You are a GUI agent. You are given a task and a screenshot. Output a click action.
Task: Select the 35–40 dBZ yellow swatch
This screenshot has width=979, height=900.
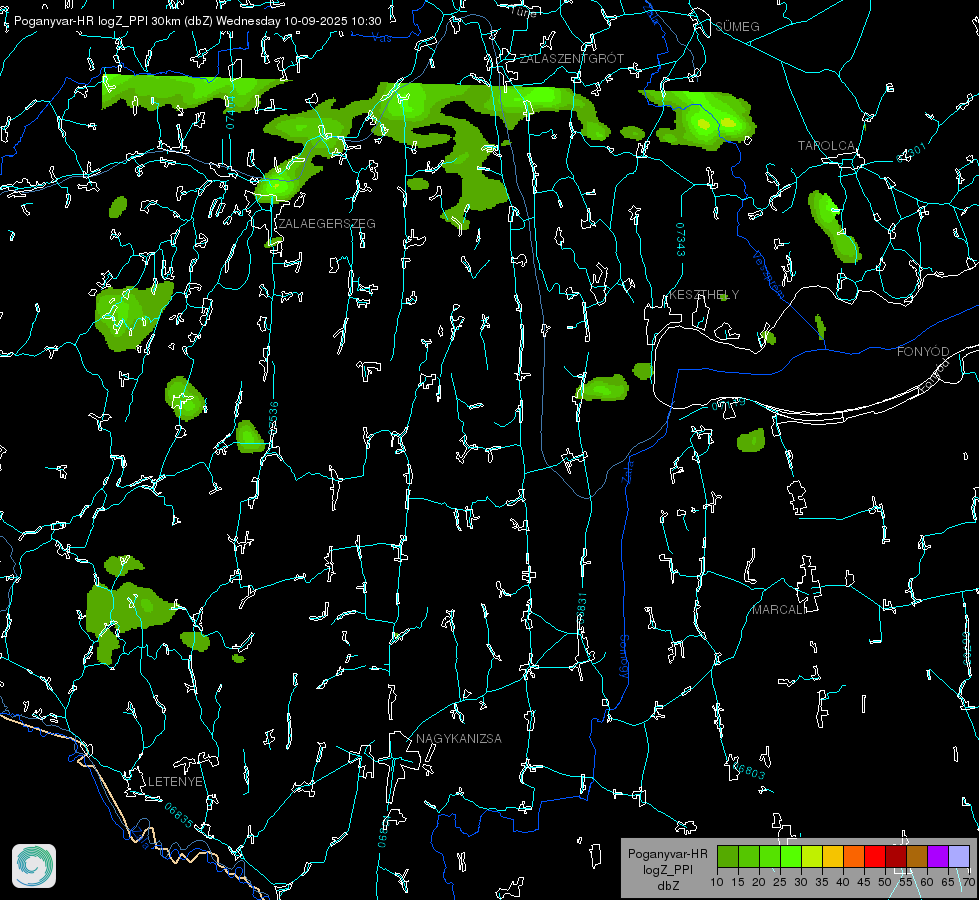[x=833, y=856]
